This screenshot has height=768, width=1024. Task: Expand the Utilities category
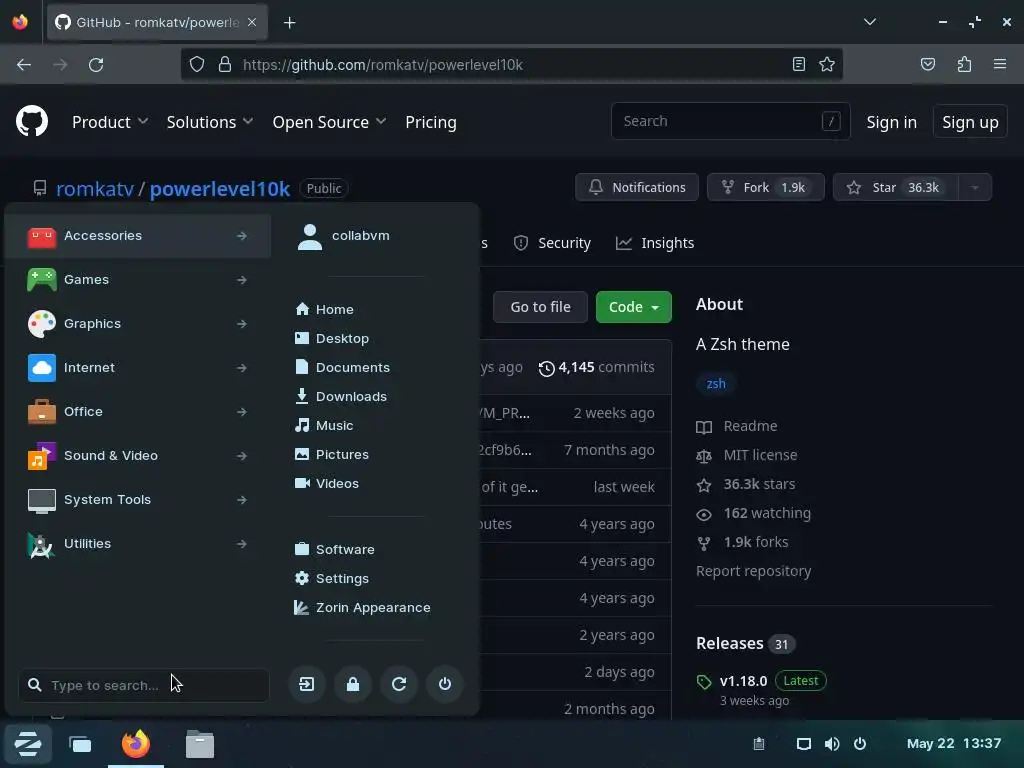(x=138, y=544)
